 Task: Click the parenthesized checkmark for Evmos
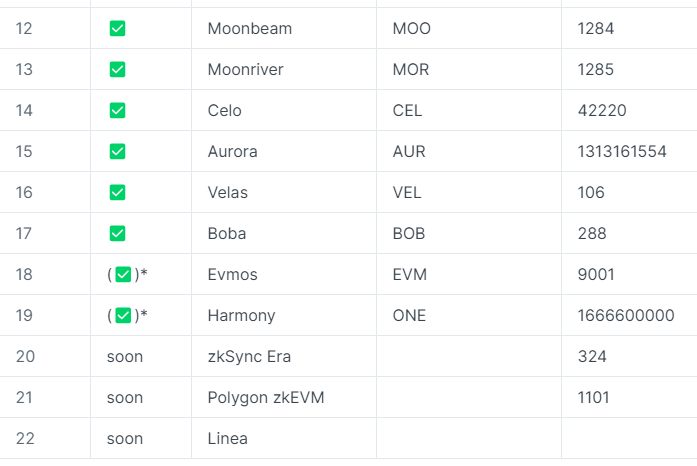pyautogui.click(x=124, y=275)
